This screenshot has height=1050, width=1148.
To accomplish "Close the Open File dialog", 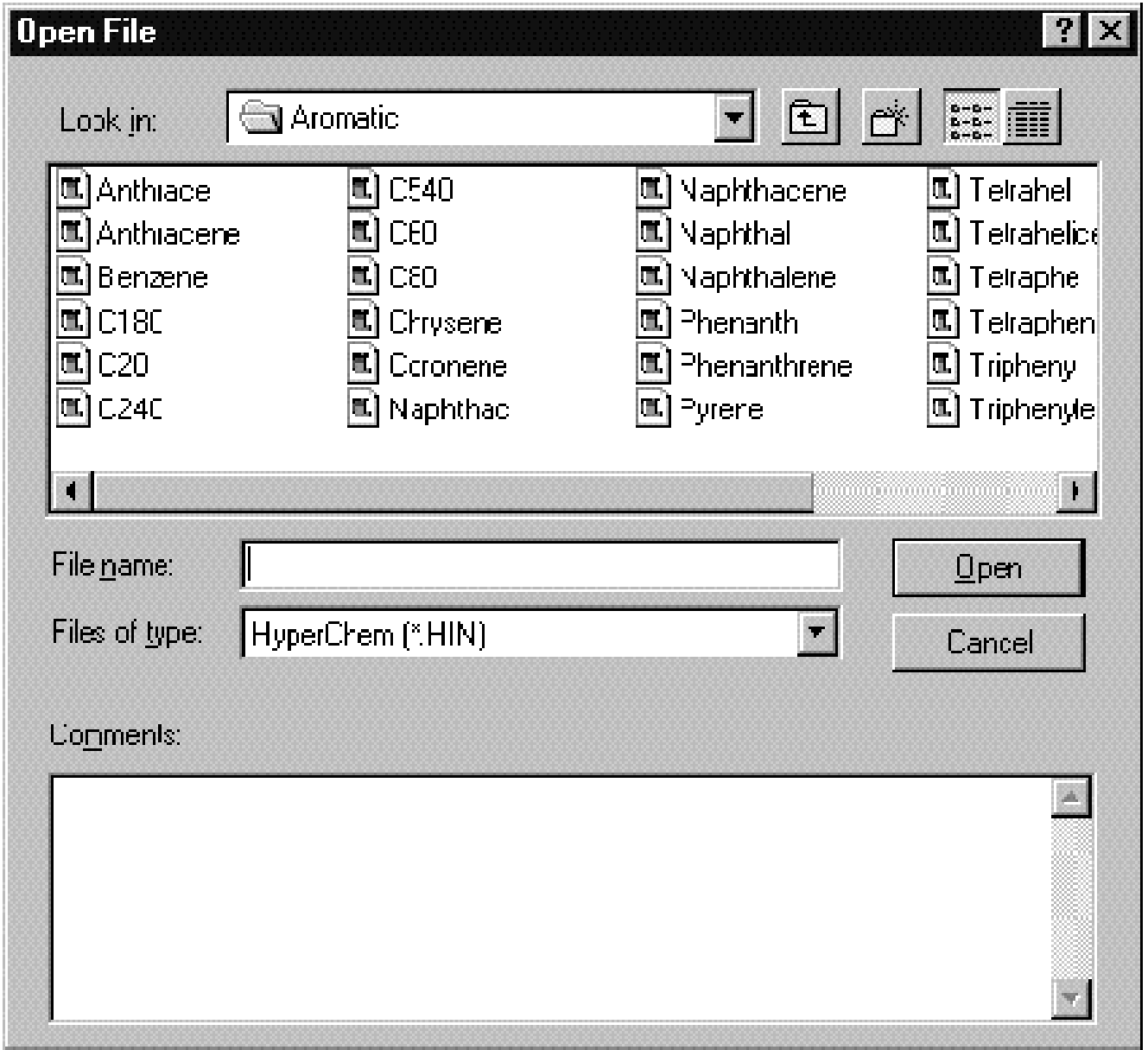I will (x=1110, y=32).
